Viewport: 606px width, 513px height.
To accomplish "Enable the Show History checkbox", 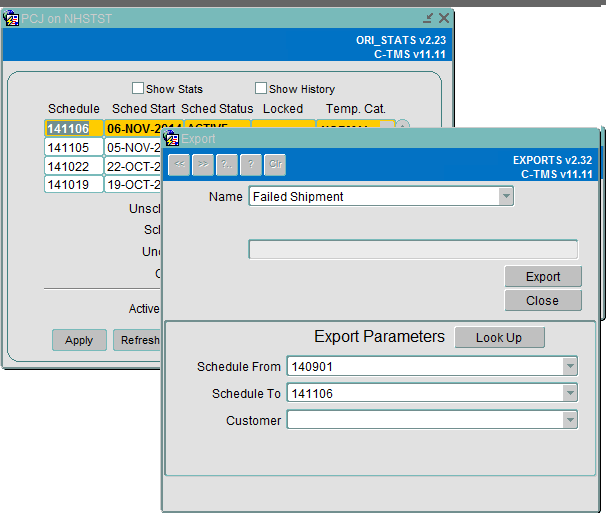I will click(x=260, y=88).
